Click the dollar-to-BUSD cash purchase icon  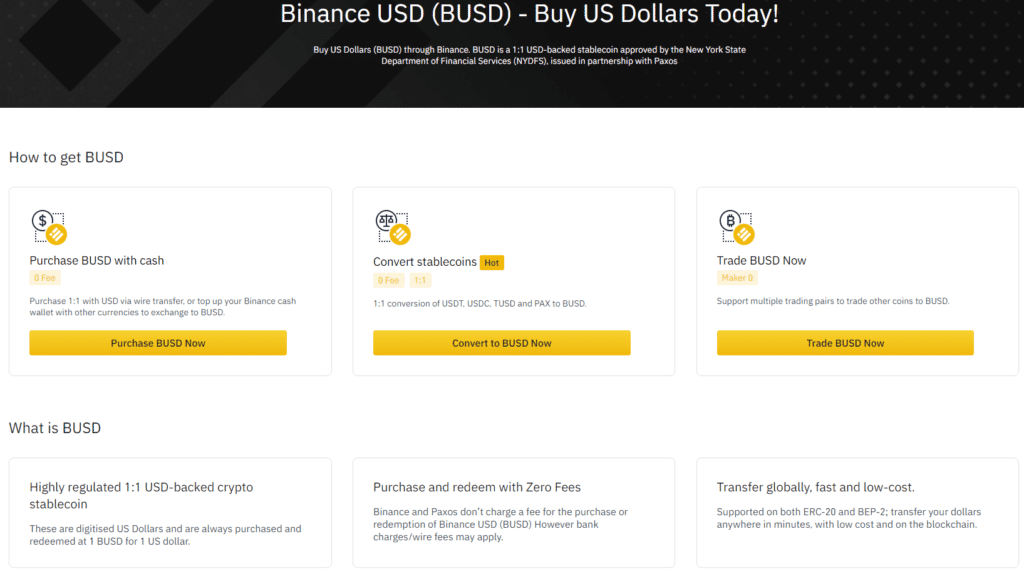point(48,227)
